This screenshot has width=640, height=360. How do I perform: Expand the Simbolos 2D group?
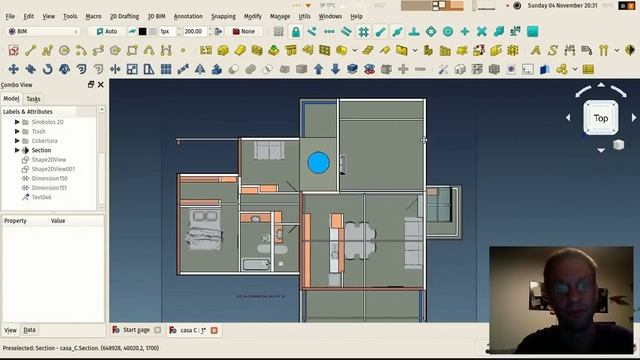click(17, 122)
